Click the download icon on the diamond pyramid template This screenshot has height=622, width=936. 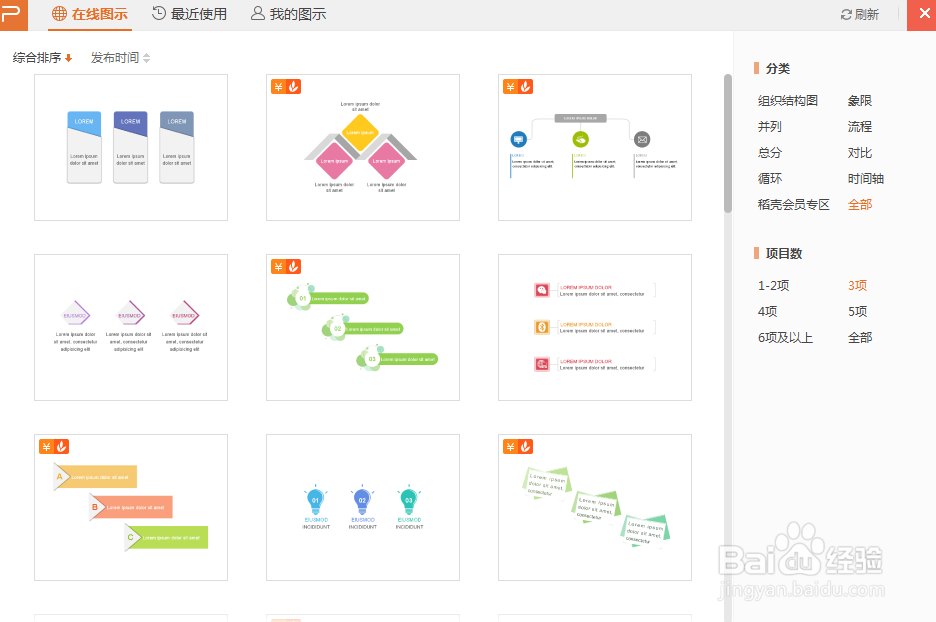click(x=293, y=87)
